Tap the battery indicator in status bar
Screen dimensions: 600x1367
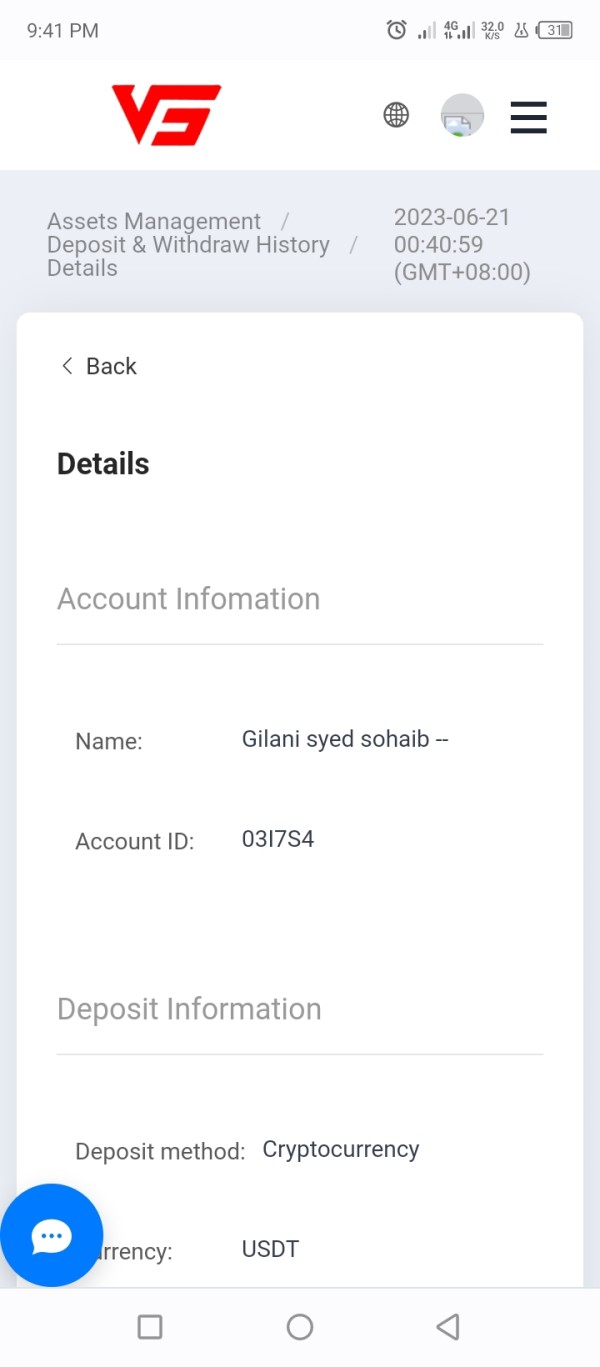pos(555,30)
